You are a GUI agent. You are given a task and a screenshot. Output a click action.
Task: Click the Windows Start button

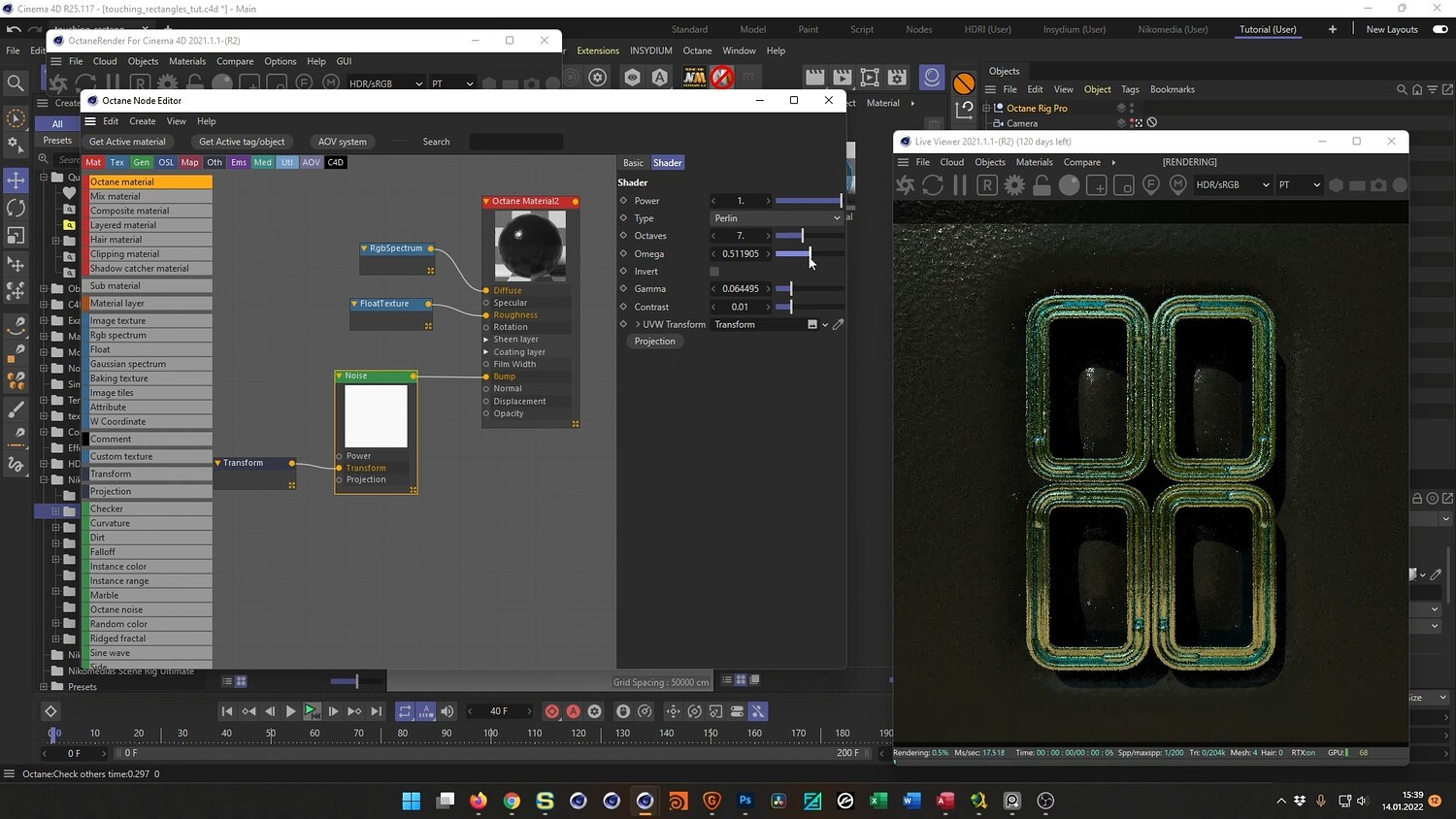(412, 801)
